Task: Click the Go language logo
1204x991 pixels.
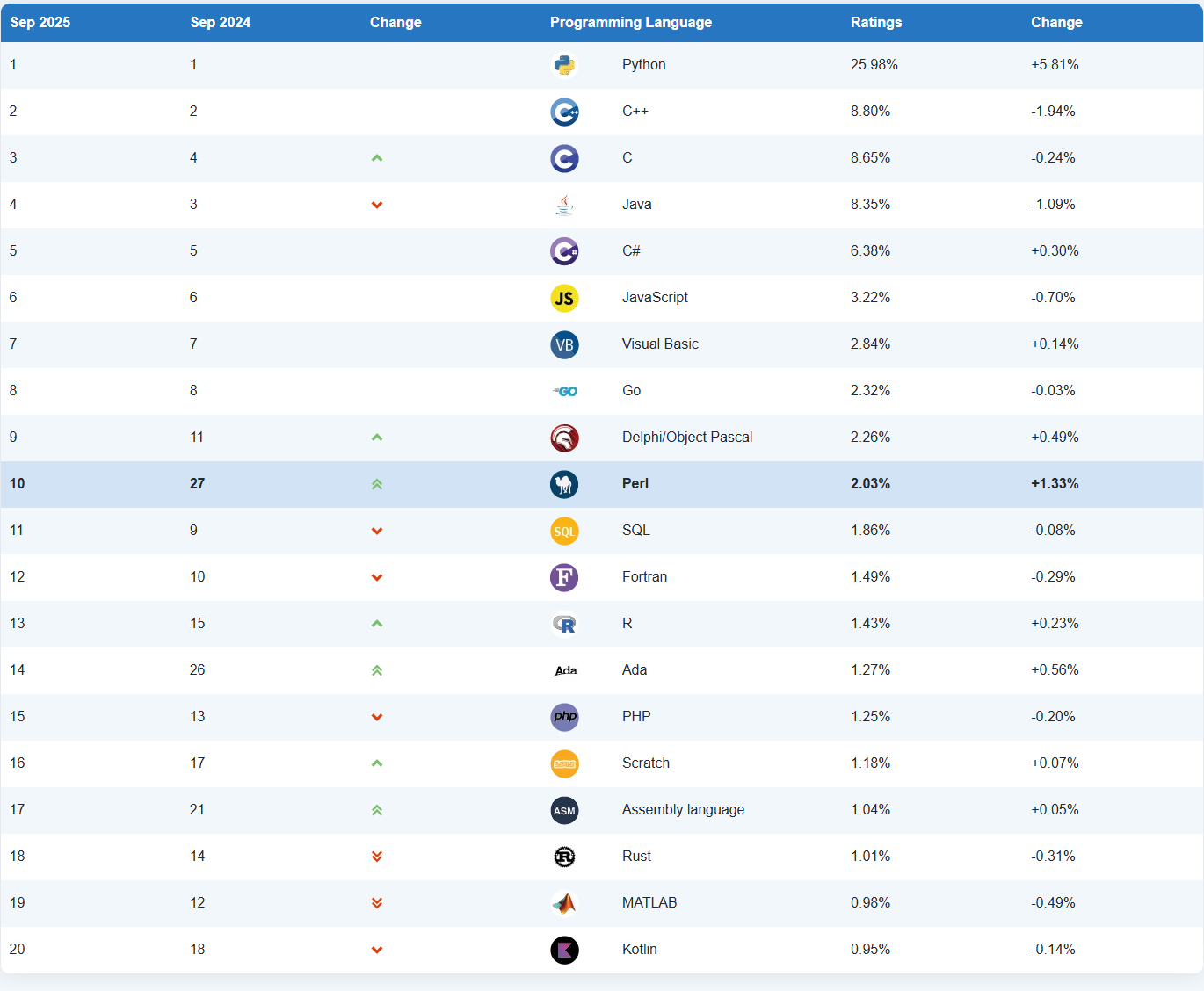Action: [x=564, y=391]
